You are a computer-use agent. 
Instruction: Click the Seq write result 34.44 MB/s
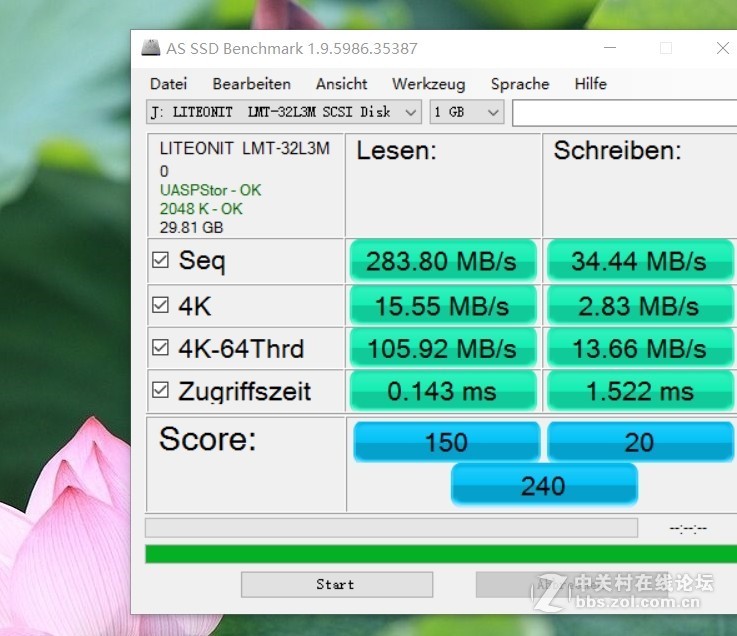640,261
